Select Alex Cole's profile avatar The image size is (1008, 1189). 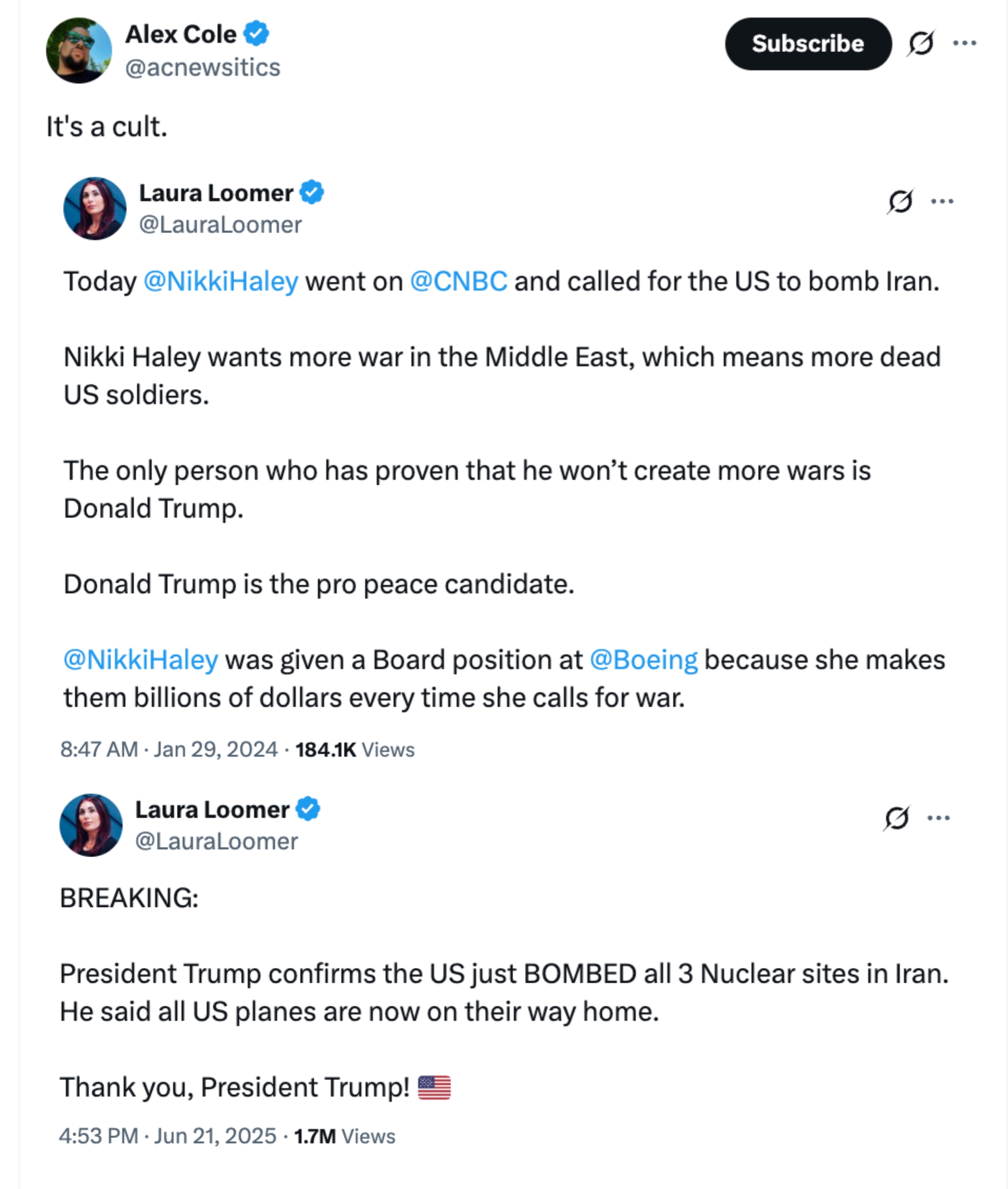tap(81, 50)
